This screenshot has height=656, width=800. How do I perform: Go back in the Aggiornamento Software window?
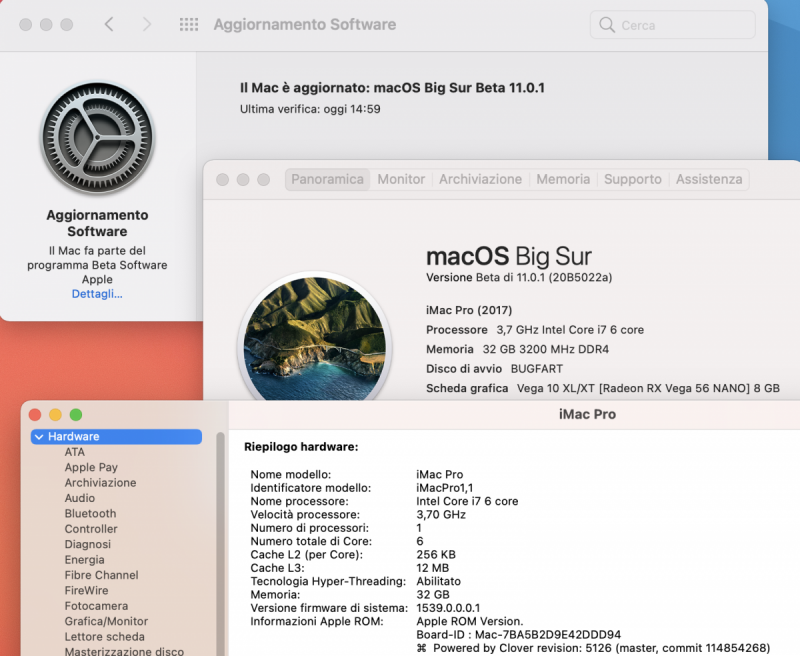109,24
